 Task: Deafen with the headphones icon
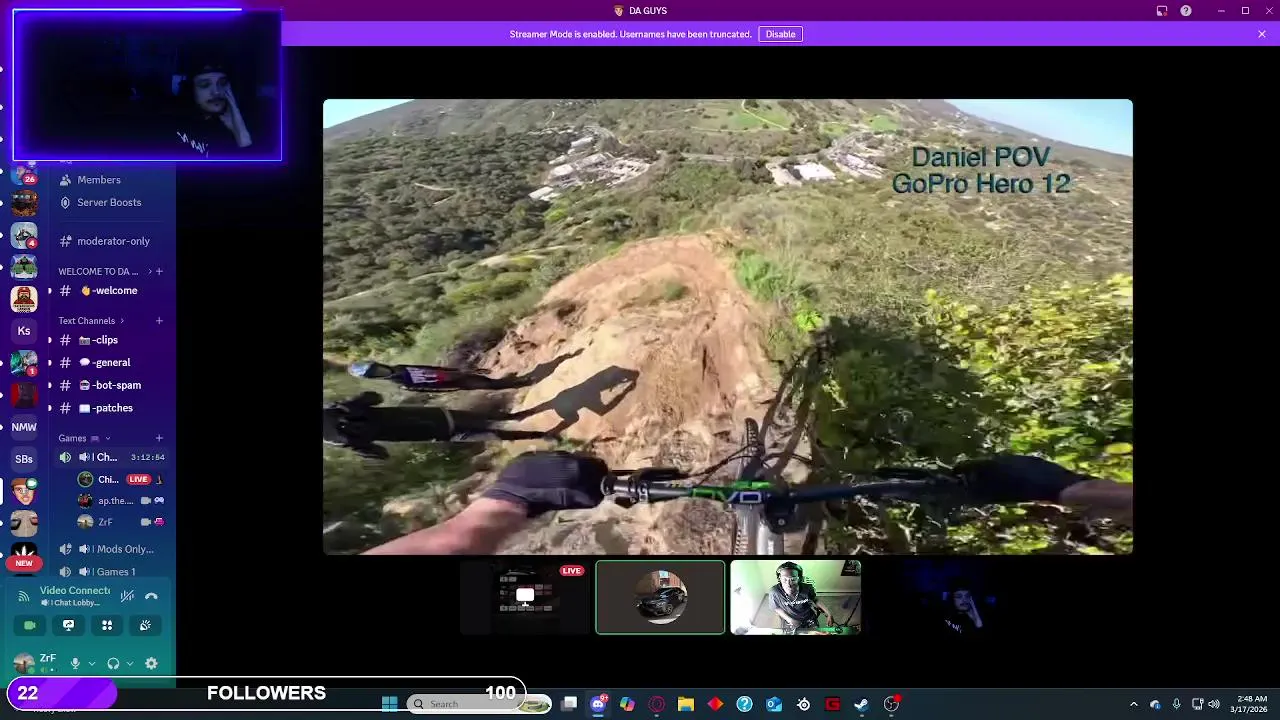(x=113, y=663)
